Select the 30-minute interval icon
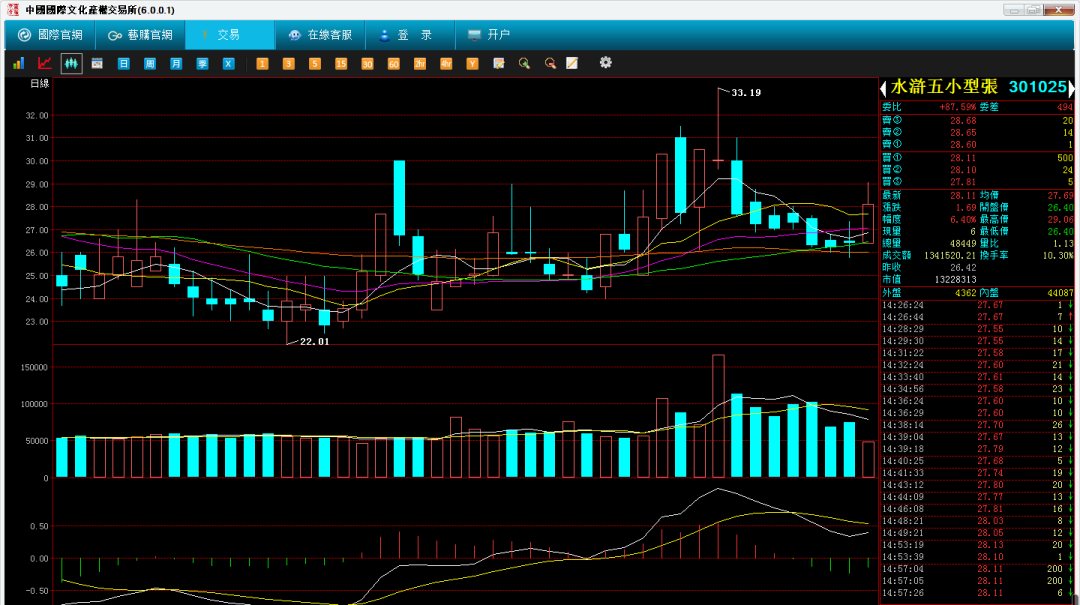1080x605 pixels. pos(367,63)
